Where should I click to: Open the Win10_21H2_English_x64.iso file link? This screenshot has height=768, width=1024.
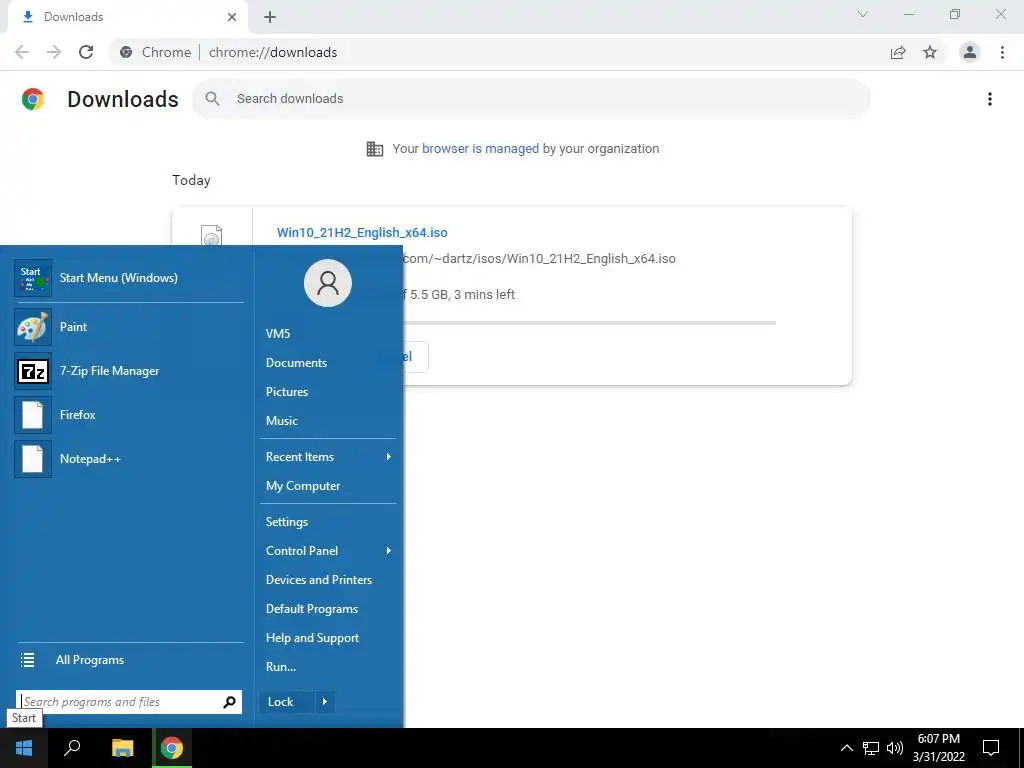362,232
